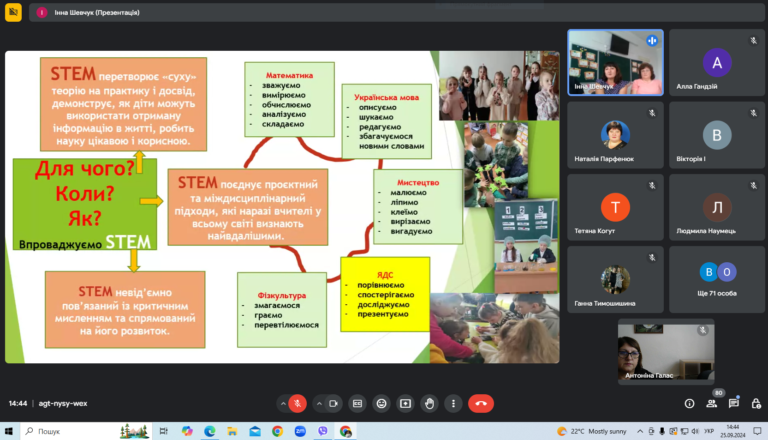Toggle the camera on or off
The height and width of the screenshot is (440, 768).
(334, 404)
